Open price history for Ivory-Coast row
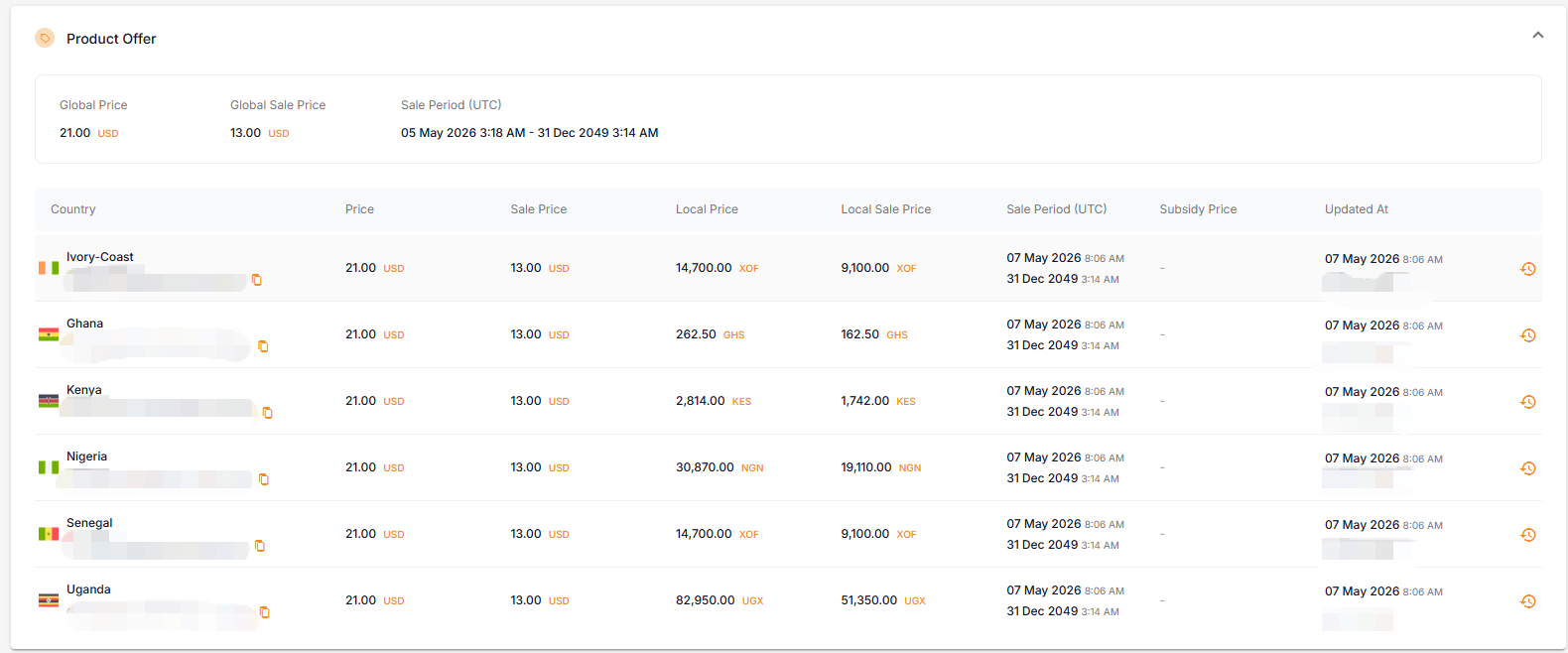The height and width of the screenshot is (653, 1568). coord(1528,269)
